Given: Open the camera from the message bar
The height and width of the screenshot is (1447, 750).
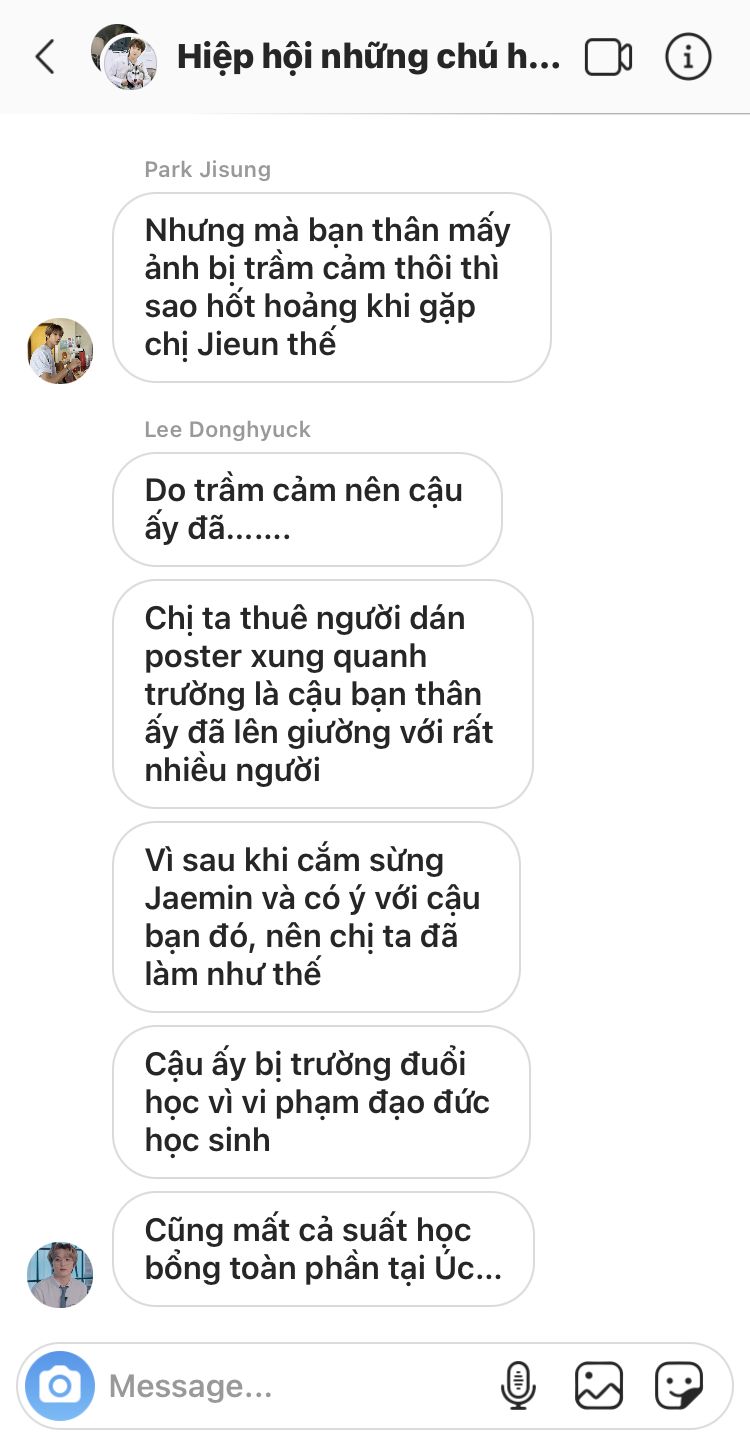Looking at the screenshot, I should click(x=60, y=1386).
